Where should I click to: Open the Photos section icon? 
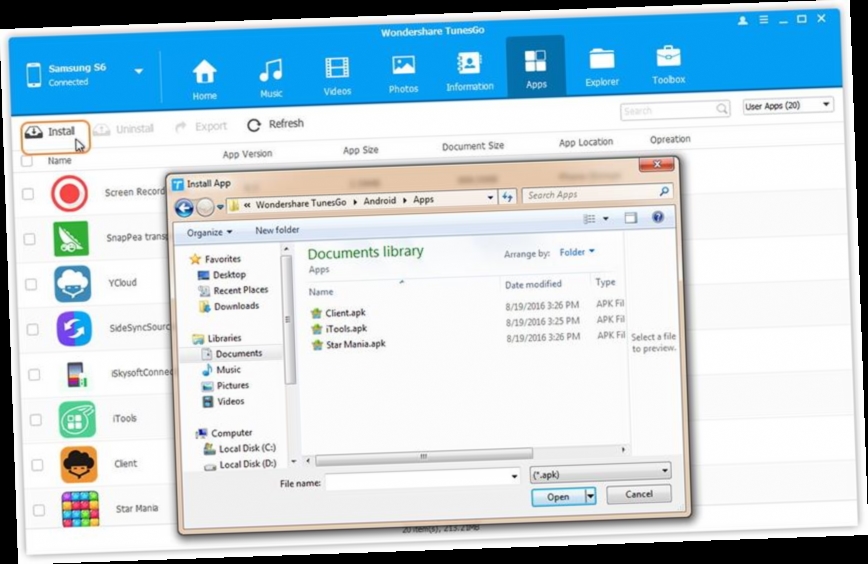(x=404, y=65)
